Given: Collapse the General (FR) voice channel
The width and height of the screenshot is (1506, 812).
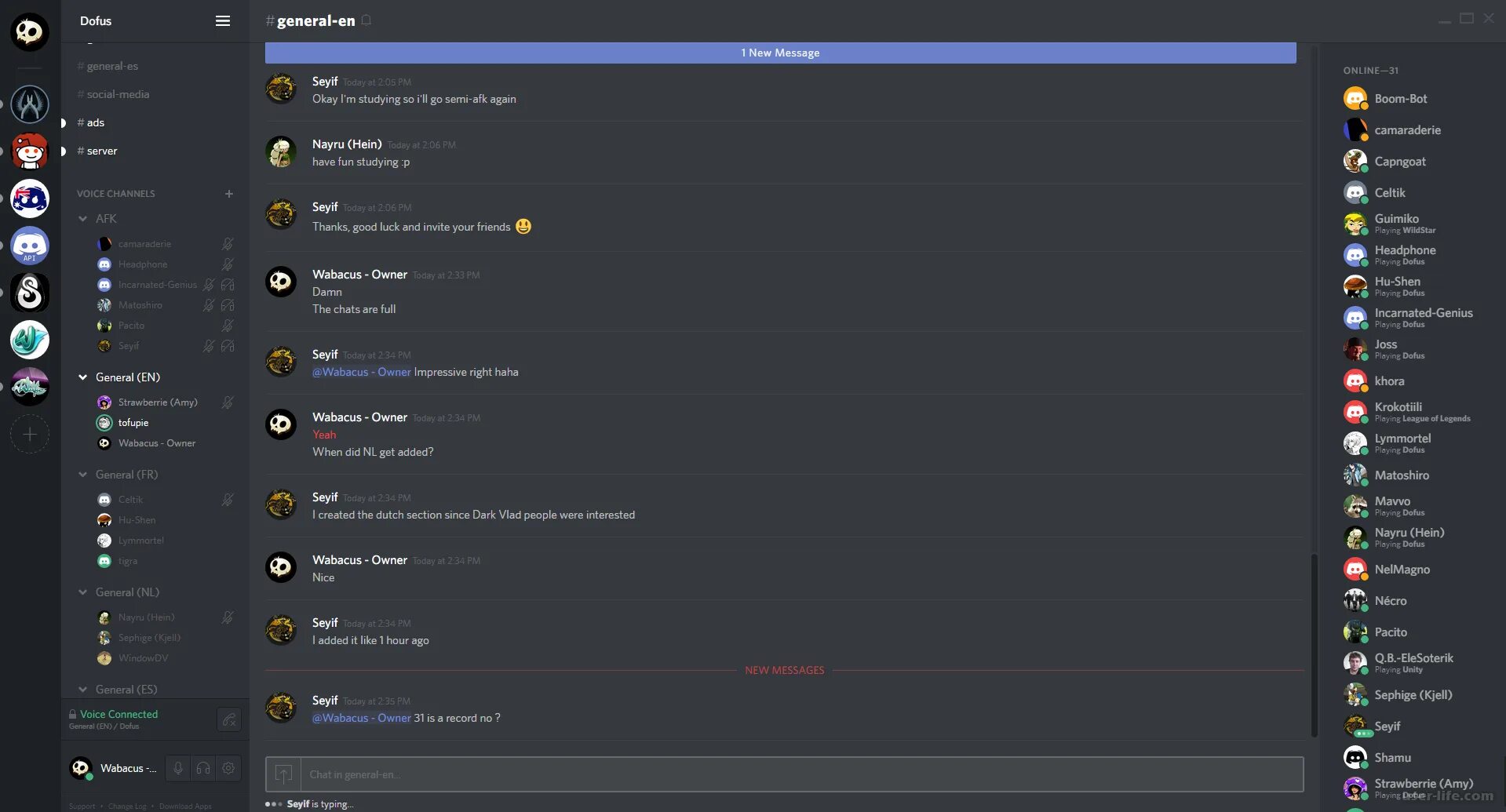Looking at the screenshot, I should coord(82,475).
